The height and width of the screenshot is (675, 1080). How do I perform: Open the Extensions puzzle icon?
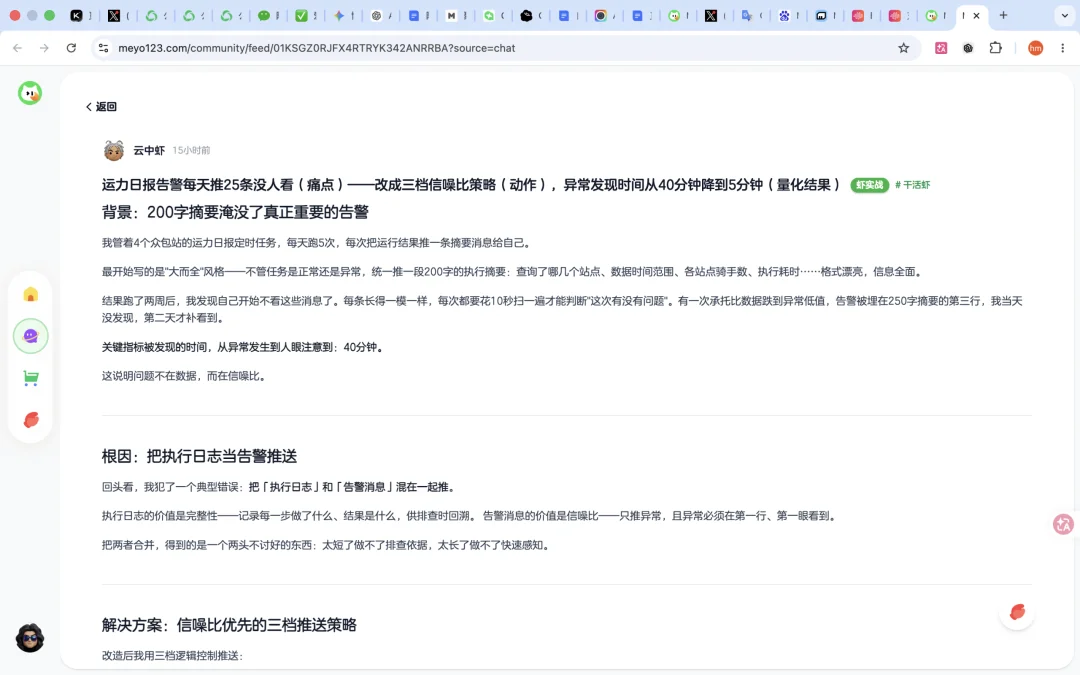995,48
